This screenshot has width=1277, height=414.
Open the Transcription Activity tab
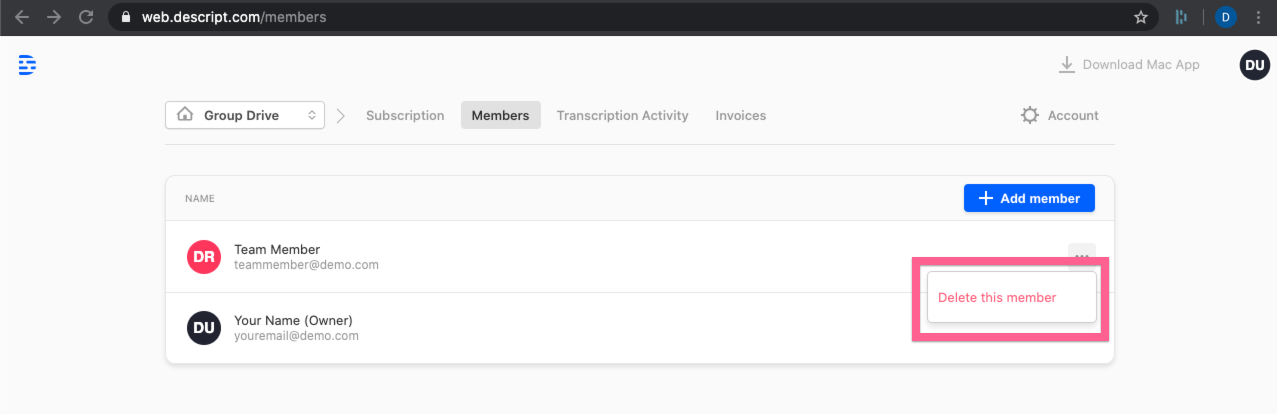click(x=622, y=115)
